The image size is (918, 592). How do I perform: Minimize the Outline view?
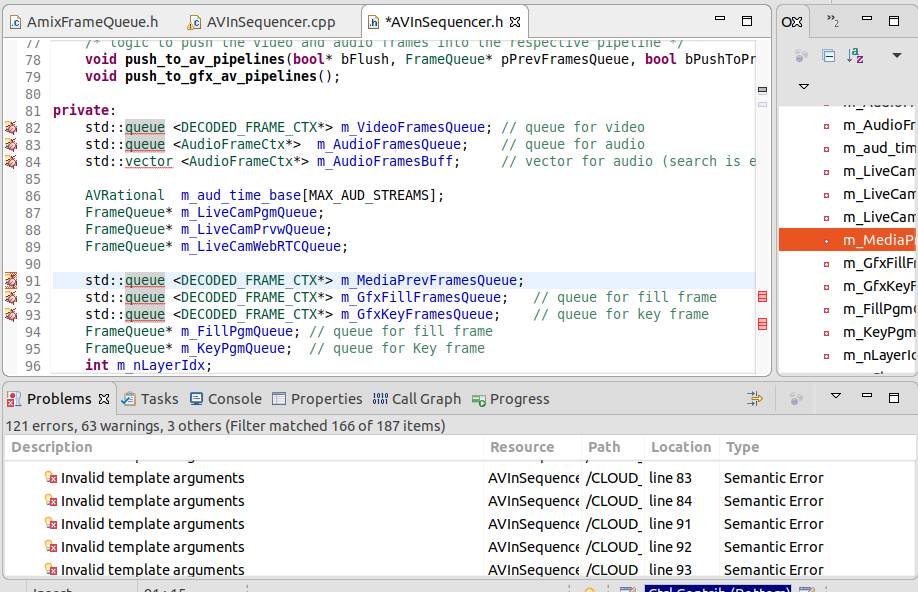(x=867, y=19)
